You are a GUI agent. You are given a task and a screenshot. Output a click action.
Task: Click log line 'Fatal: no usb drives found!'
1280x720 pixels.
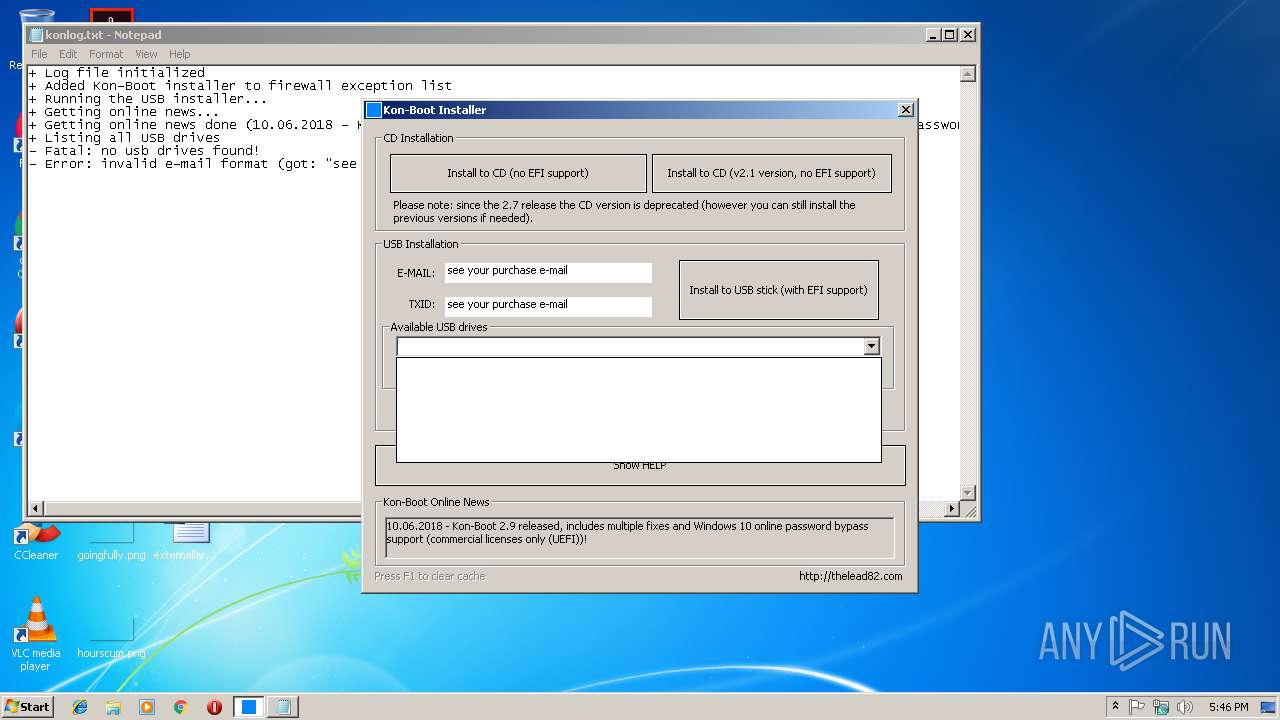(x=144, y=151)
